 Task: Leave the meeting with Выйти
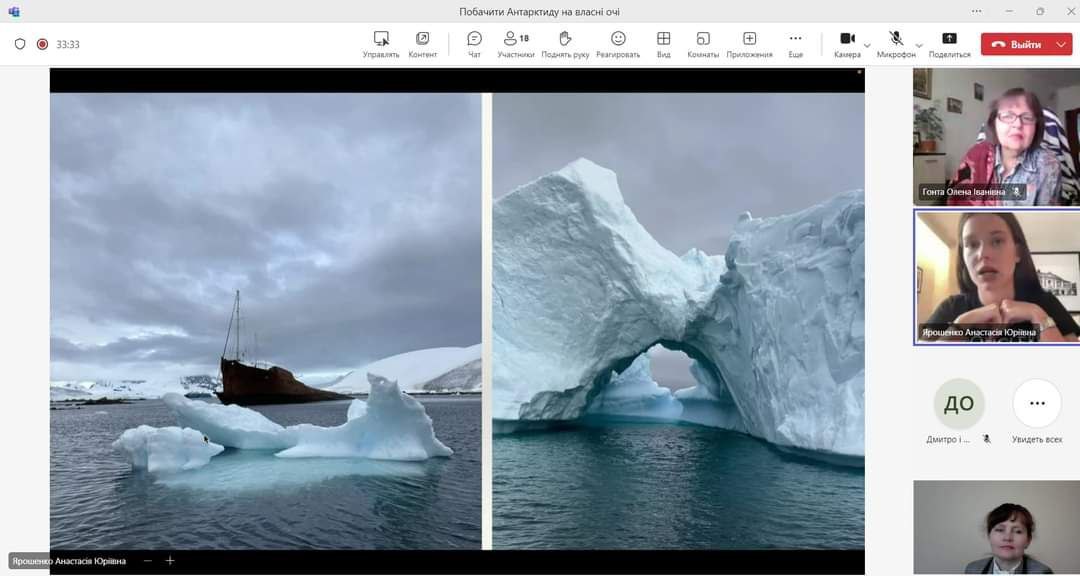[x=1016, y=44]
